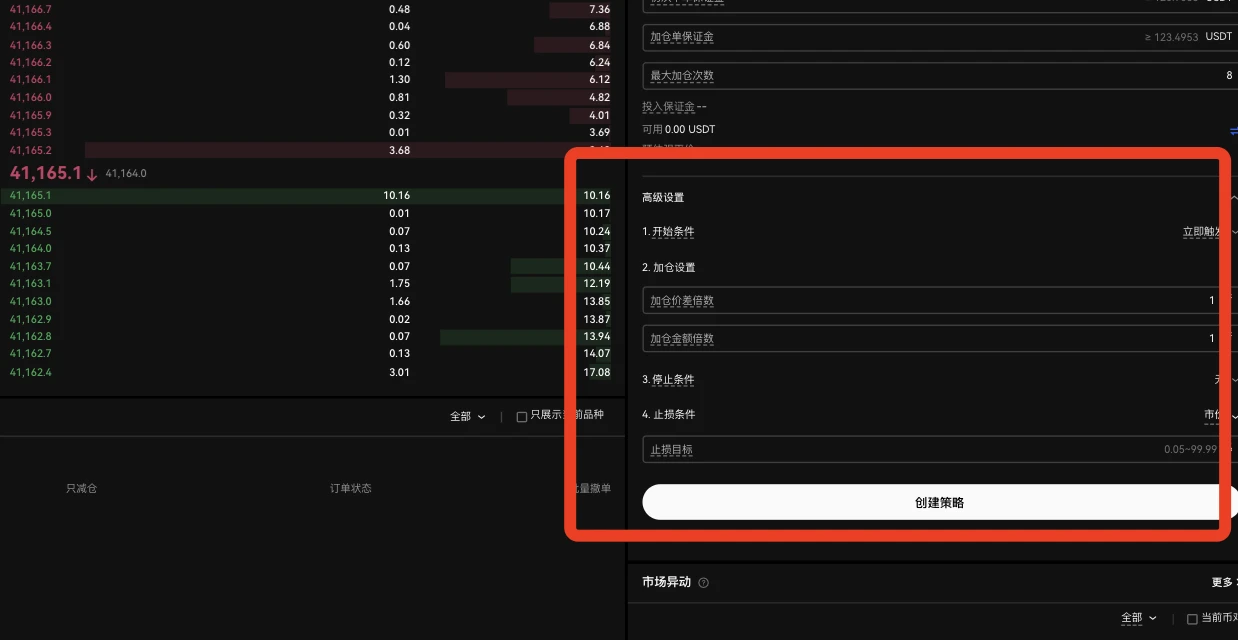Click the down arrow beside price 41,165.1
1238x640 pixels.
tap(91, 172)
